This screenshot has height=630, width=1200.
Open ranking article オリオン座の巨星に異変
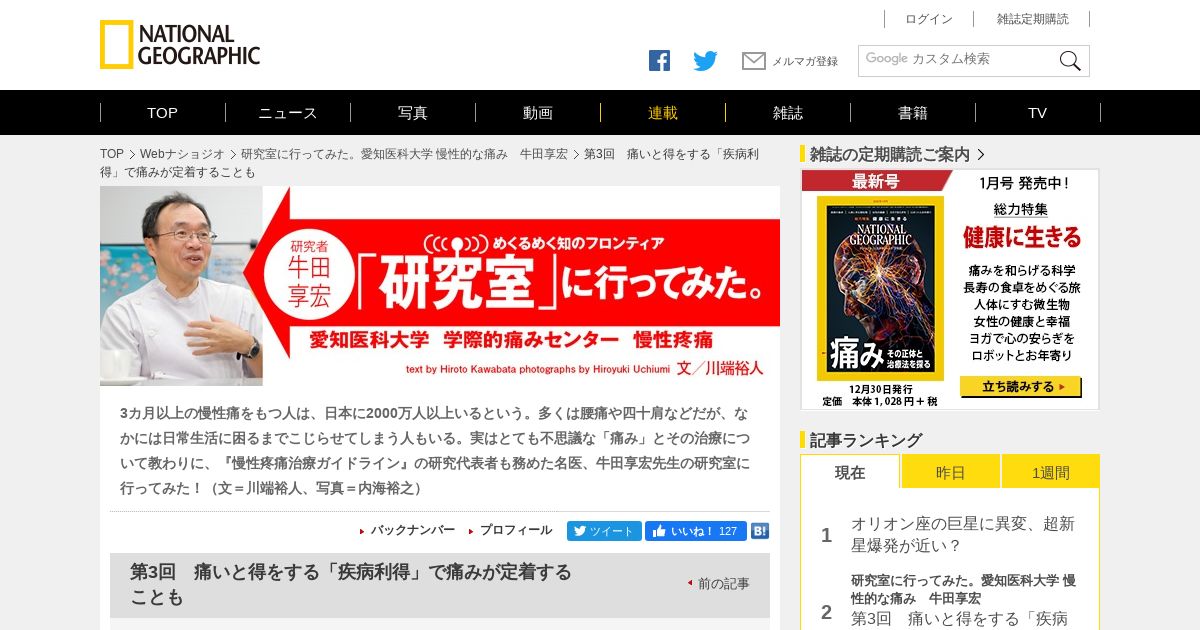point(963,535)
